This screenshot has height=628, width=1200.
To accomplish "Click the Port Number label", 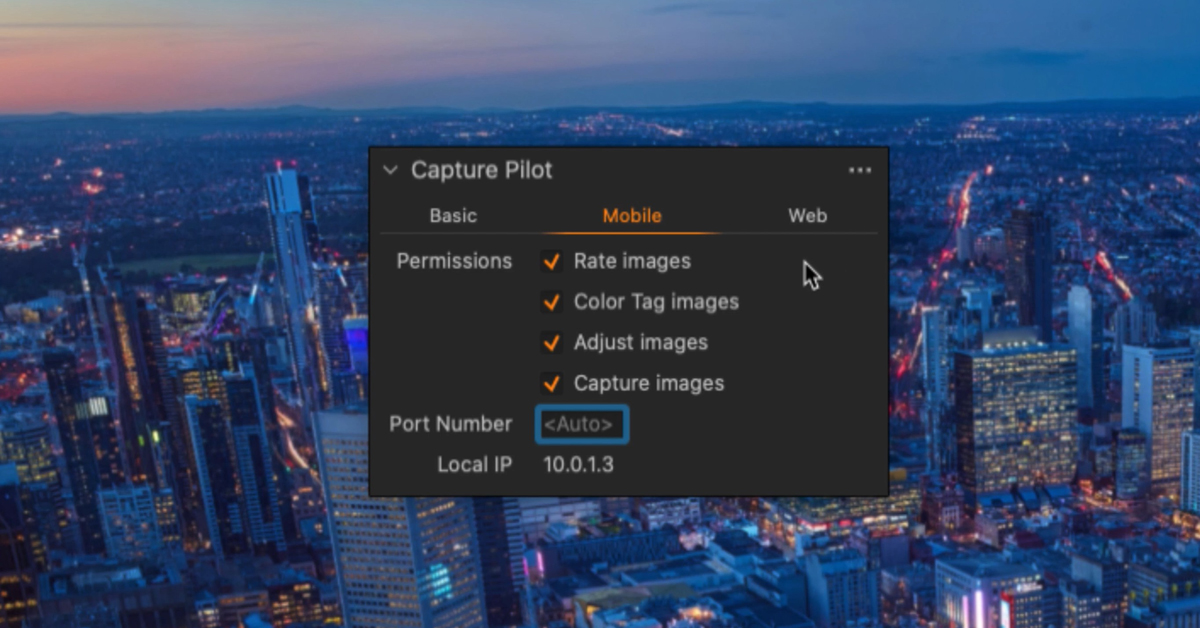I will click(x=450, y=424).
